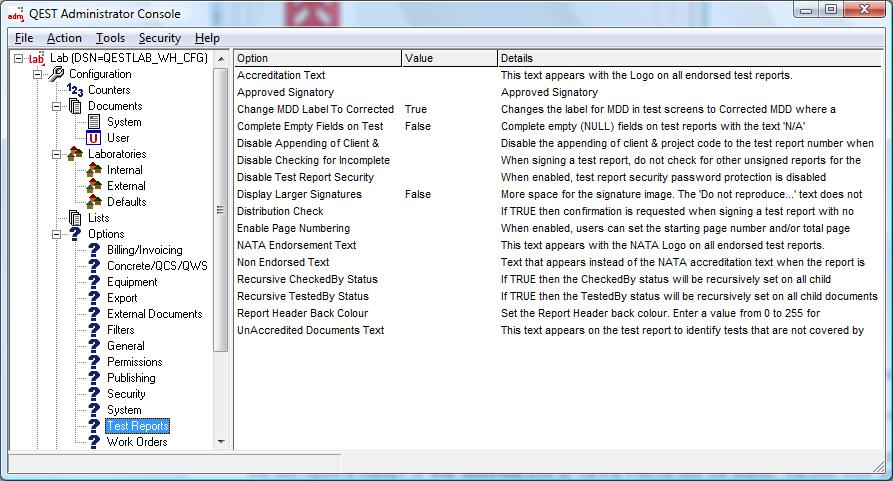Click the tree panel scroll down arrow
Viewport: 893px width, 481px height.
(221, 441)
